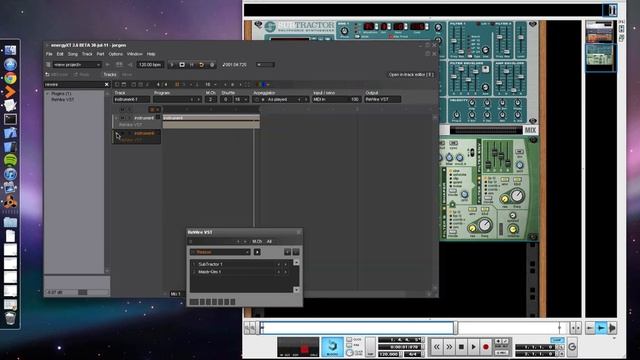The height and width of the screenshot is (360, 640).
Task: Click the play arrow button in ReWire VST
Action: point(257,252)
